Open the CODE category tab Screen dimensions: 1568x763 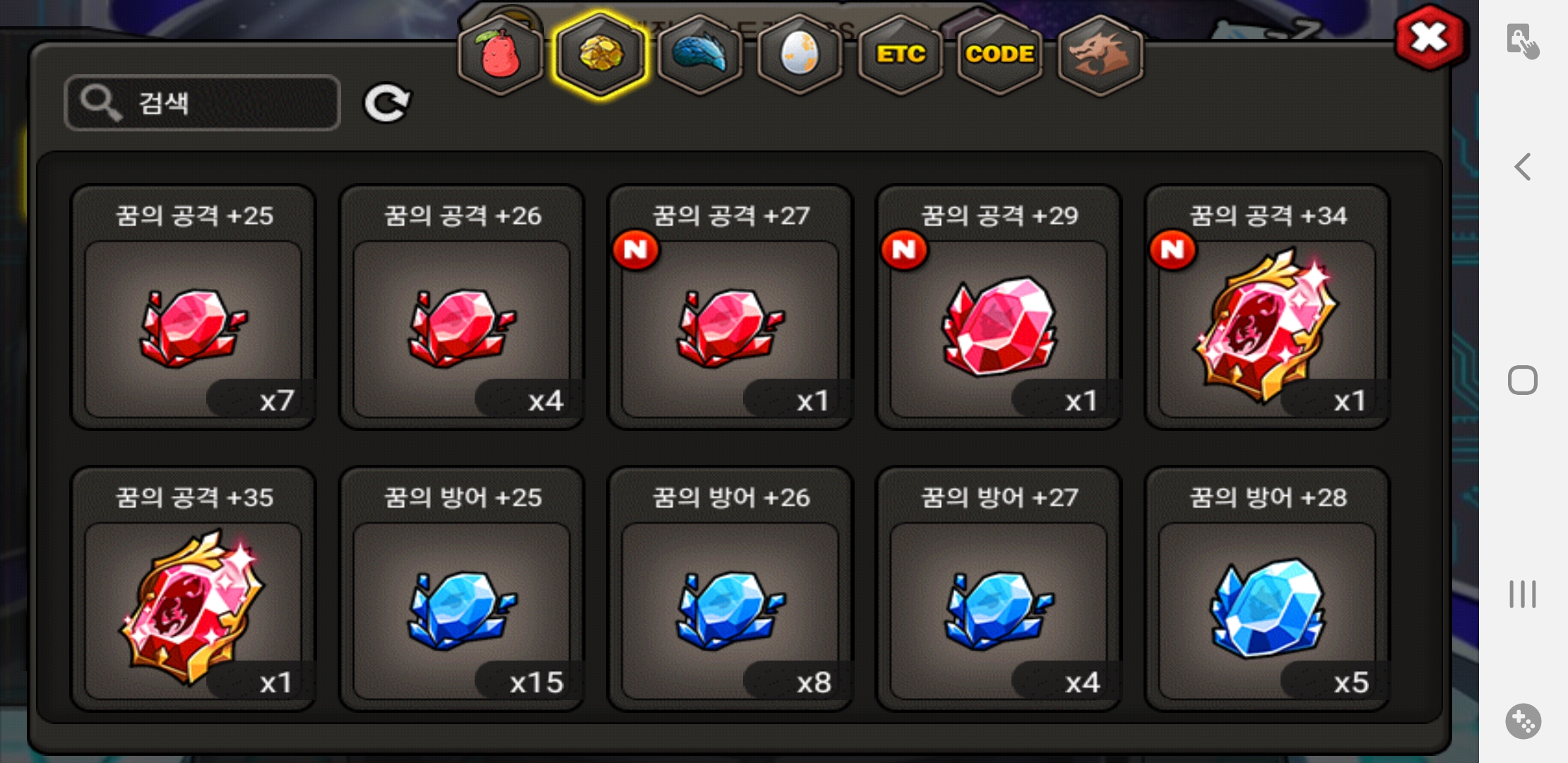pos(1000,55)
